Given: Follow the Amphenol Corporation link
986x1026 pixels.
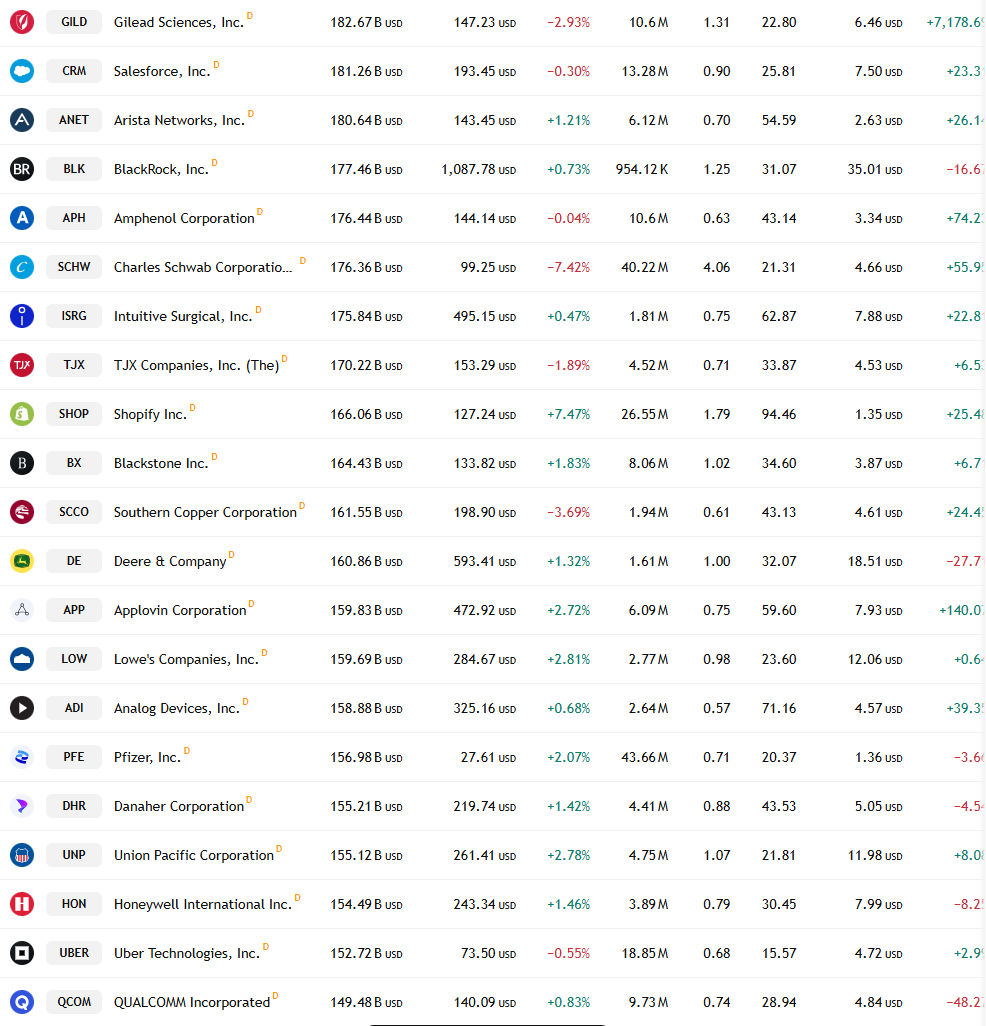Looking at the screenshot, I should (x=184, y=219).
